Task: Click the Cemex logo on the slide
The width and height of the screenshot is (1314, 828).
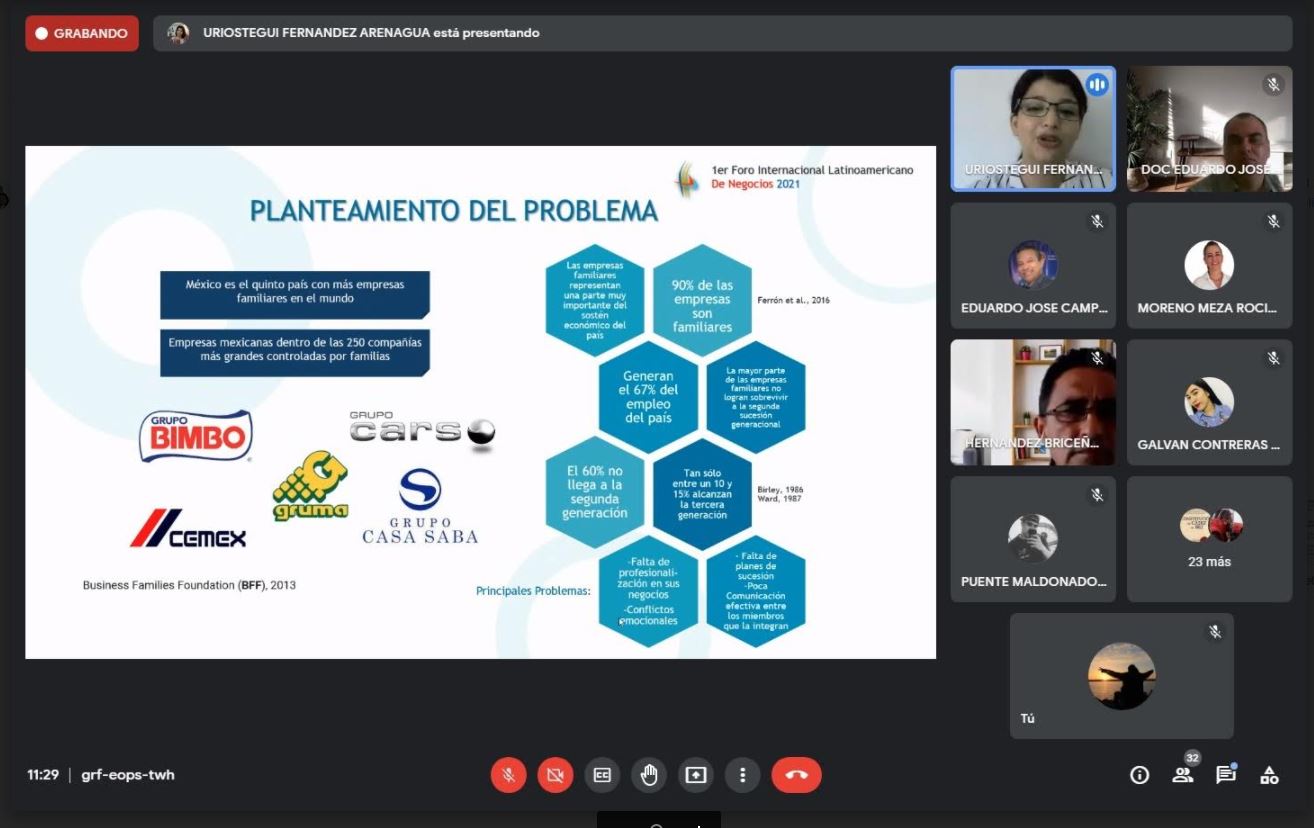Action: click(188, 529)
